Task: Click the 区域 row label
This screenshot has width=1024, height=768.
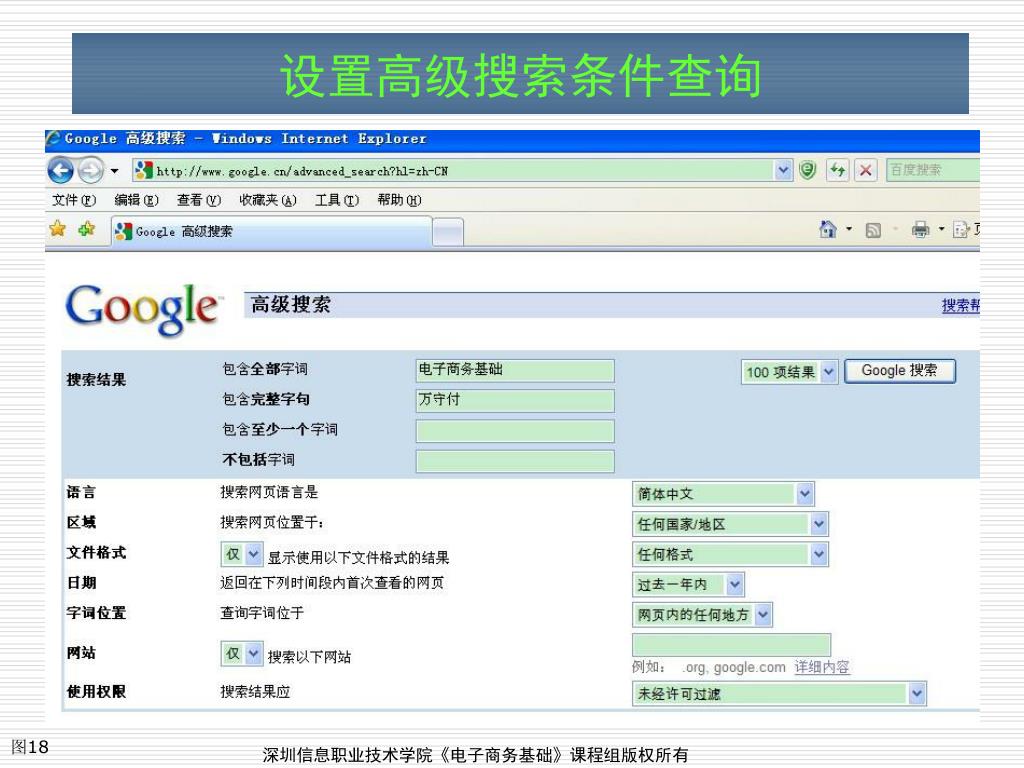Action: click(x=81, y=522)
